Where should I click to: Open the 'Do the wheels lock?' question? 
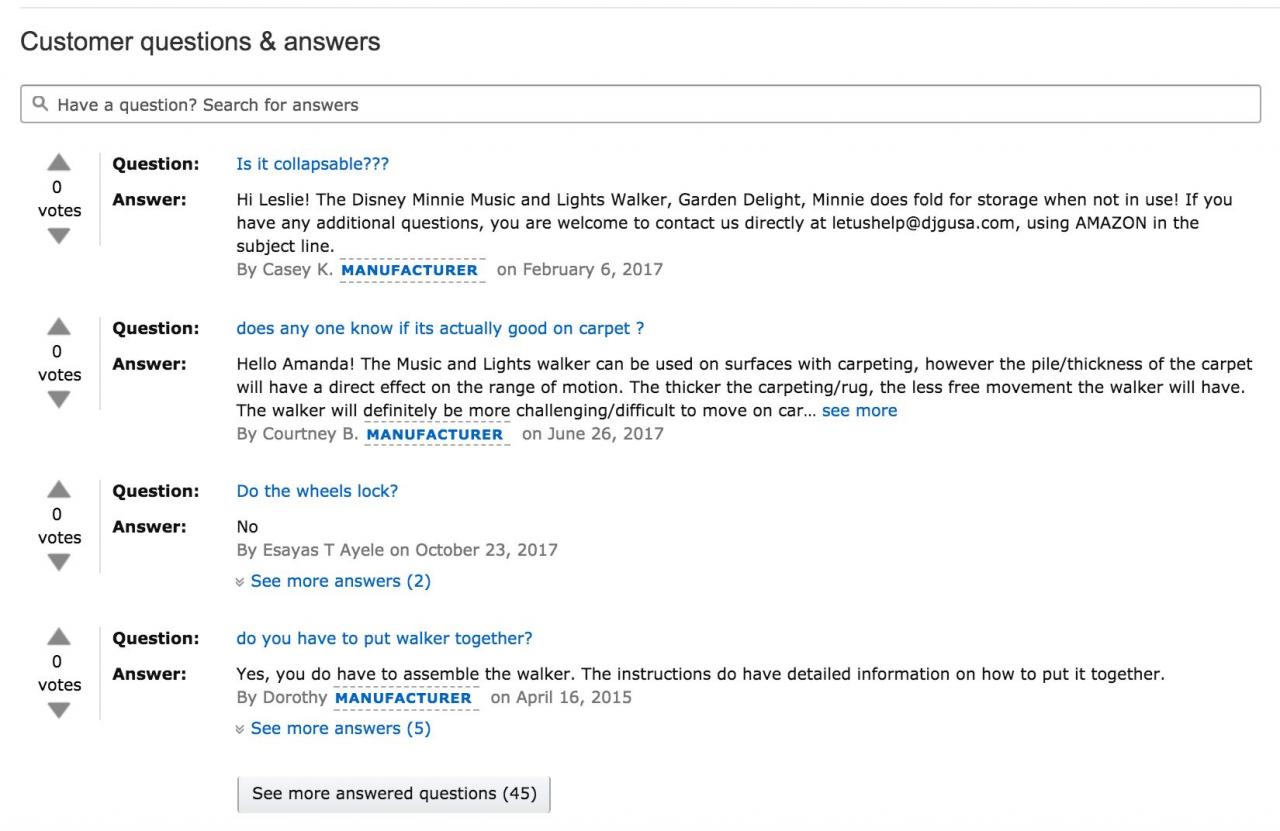coord(317,491)
